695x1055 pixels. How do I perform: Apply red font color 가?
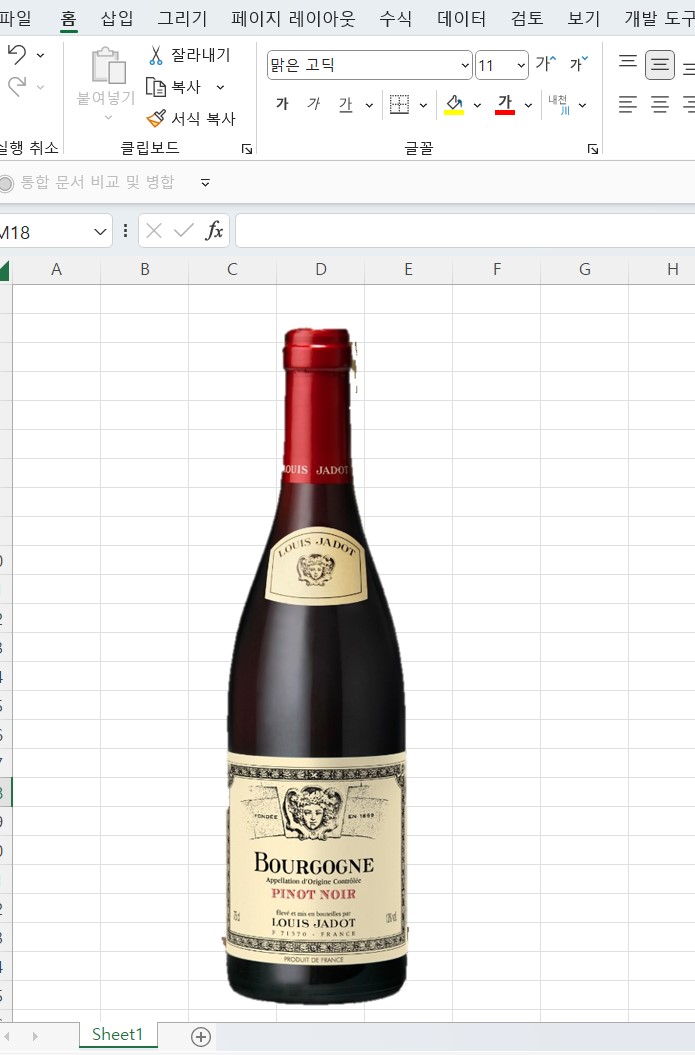tap(505, 104)
